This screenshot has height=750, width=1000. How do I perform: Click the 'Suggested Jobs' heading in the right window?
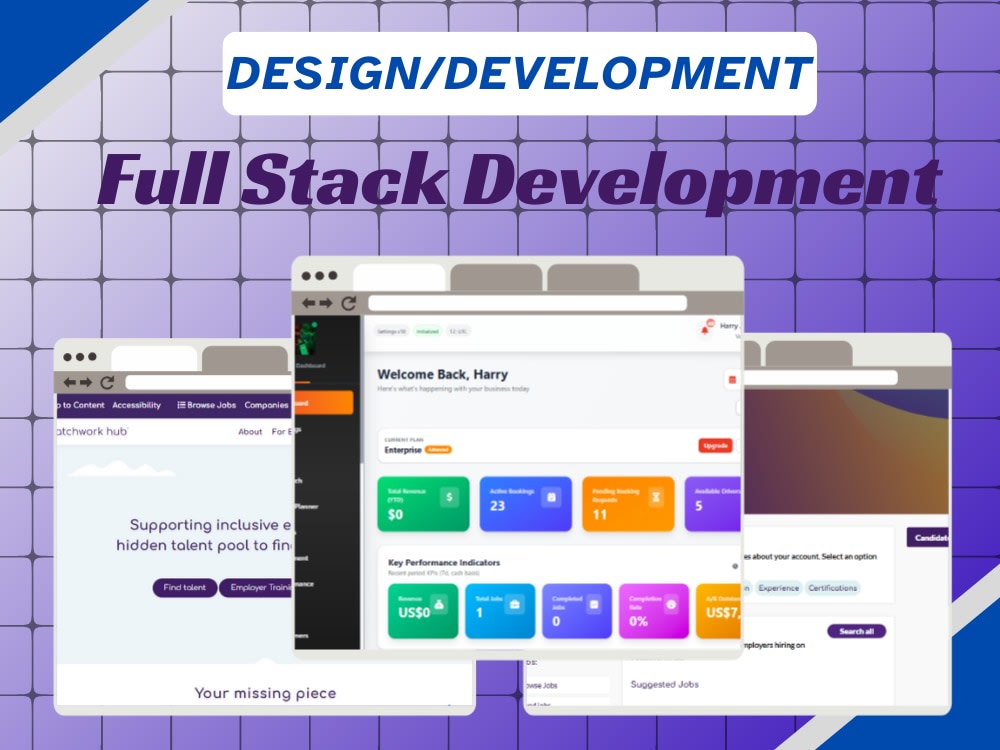click(665, 684)
